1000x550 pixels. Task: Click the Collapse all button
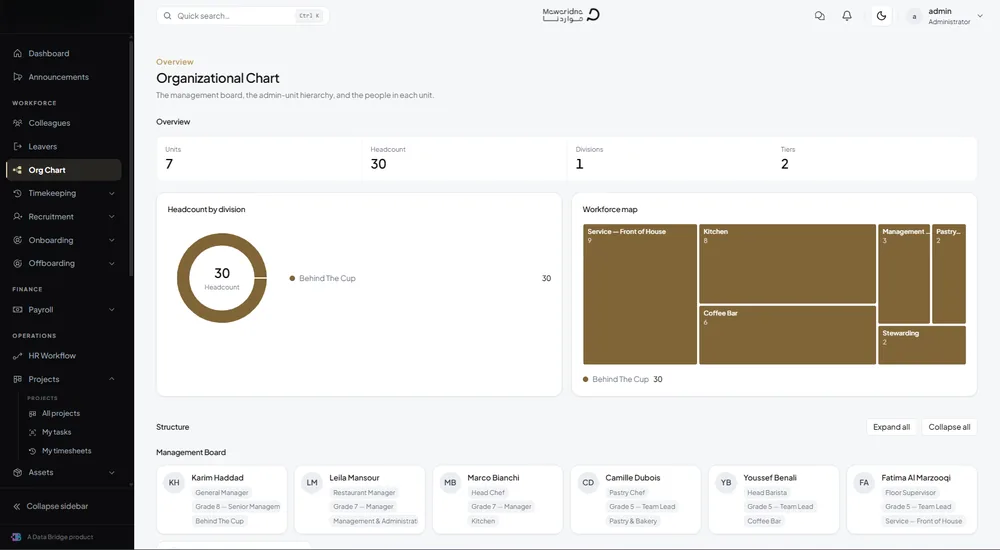click(x=949, y=427)
